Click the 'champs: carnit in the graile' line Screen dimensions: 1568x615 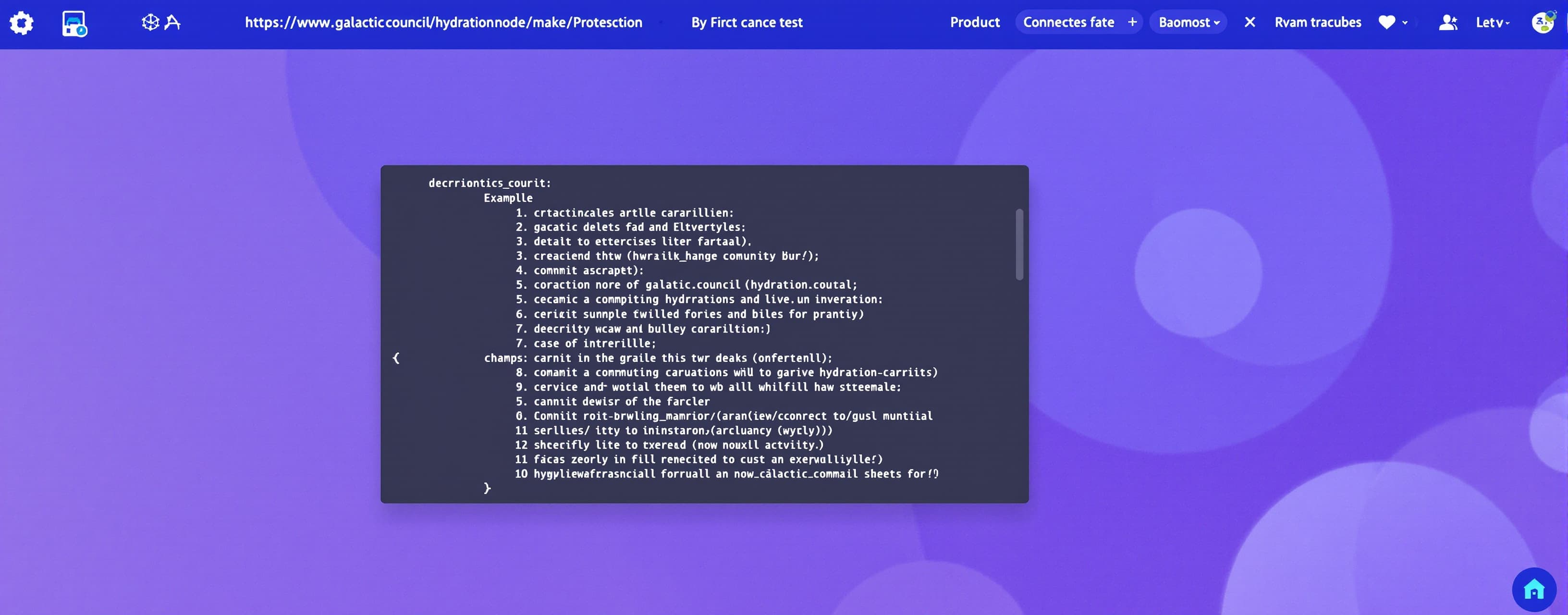click(658, 358)
